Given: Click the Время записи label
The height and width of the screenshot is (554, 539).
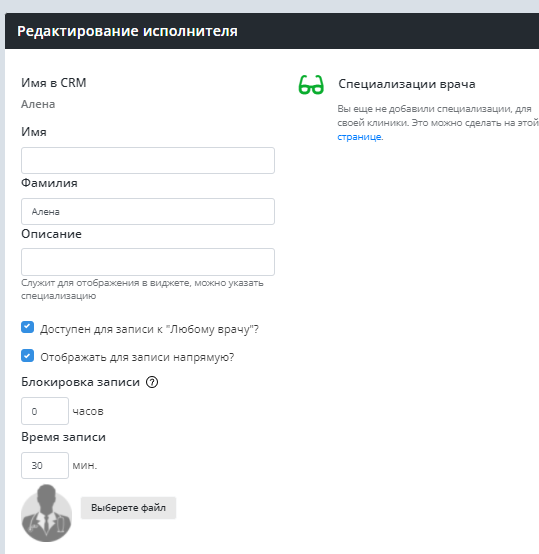Looking at the screenshot, I should click(64, 437).
